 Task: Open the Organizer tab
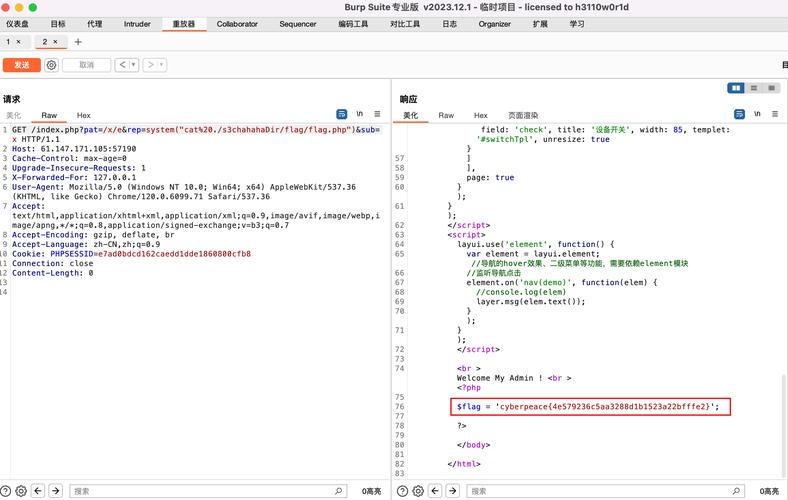coord(495,24)
